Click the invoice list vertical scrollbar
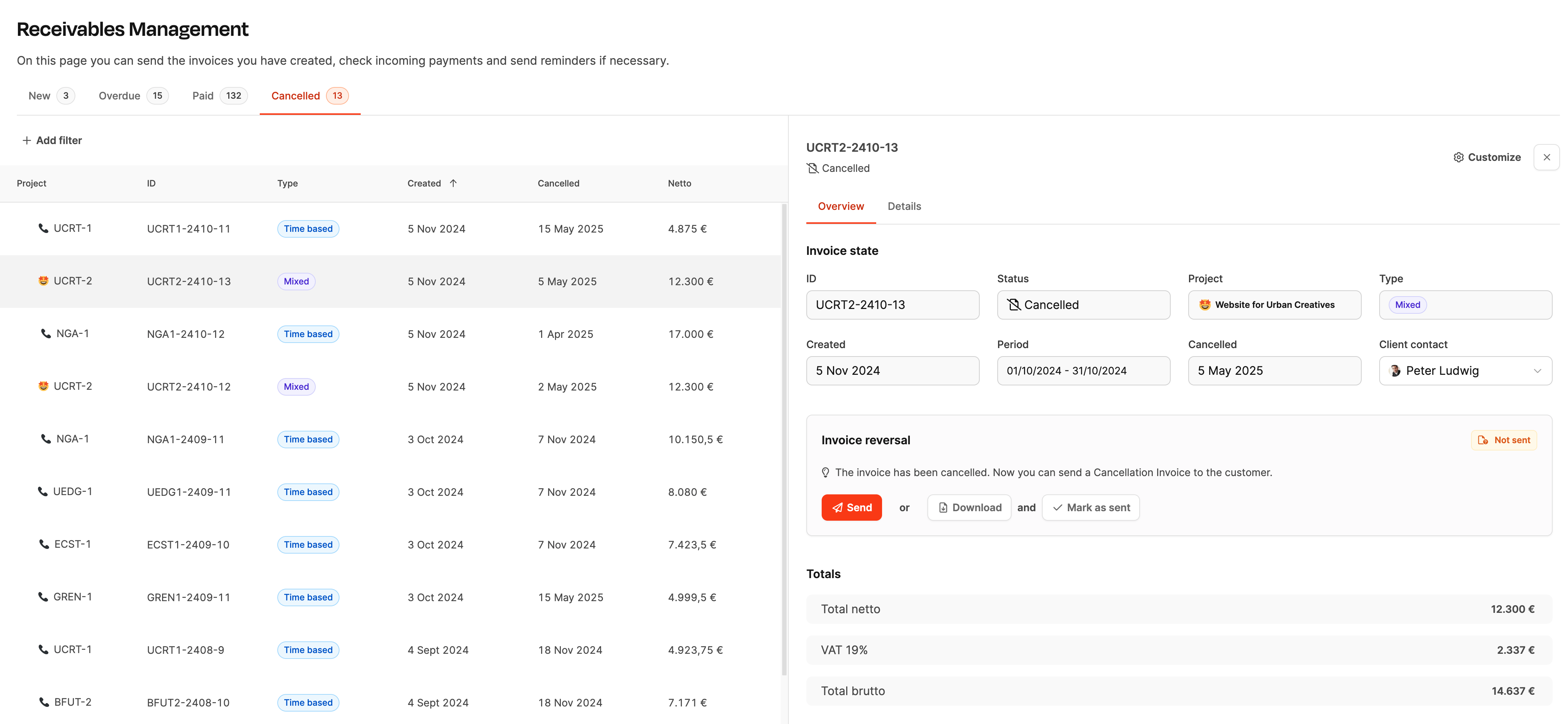The height and width of the screenshot is (724, 1568). click(x=784, y=438)
